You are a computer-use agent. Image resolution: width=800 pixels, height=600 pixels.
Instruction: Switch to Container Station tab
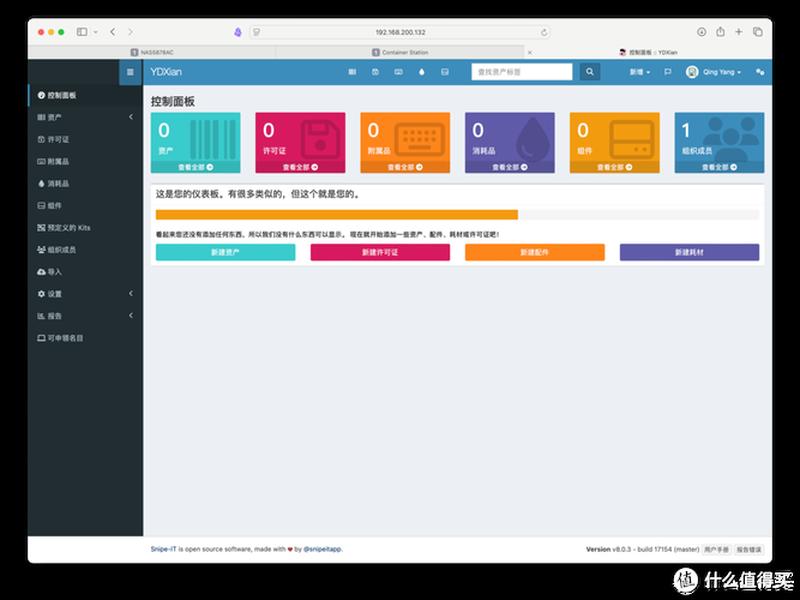(401, 52)
